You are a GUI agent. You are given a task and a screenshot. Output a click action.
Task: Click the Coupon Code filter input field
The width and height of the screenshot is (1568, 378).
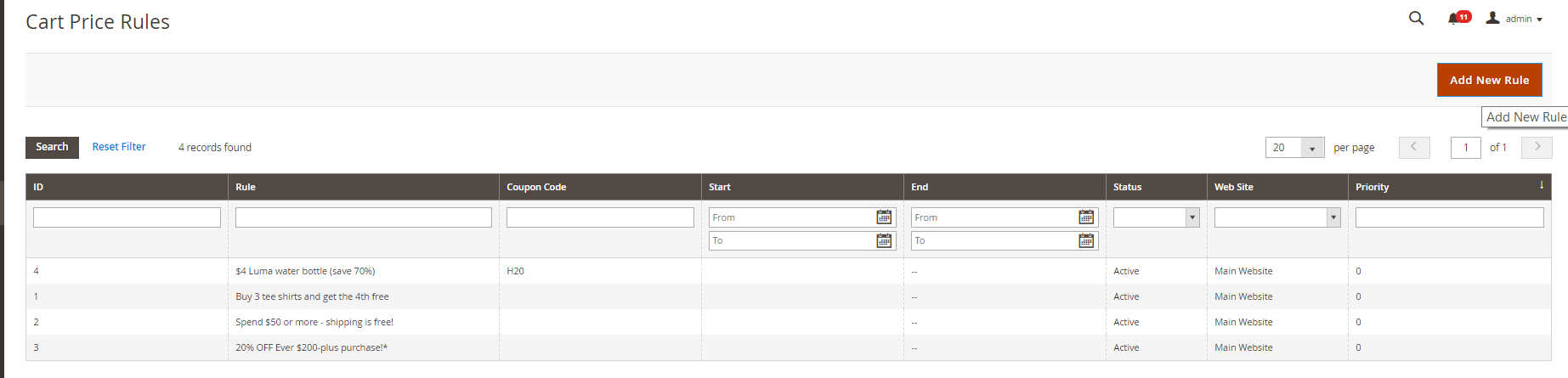click(x=600, y=217)
